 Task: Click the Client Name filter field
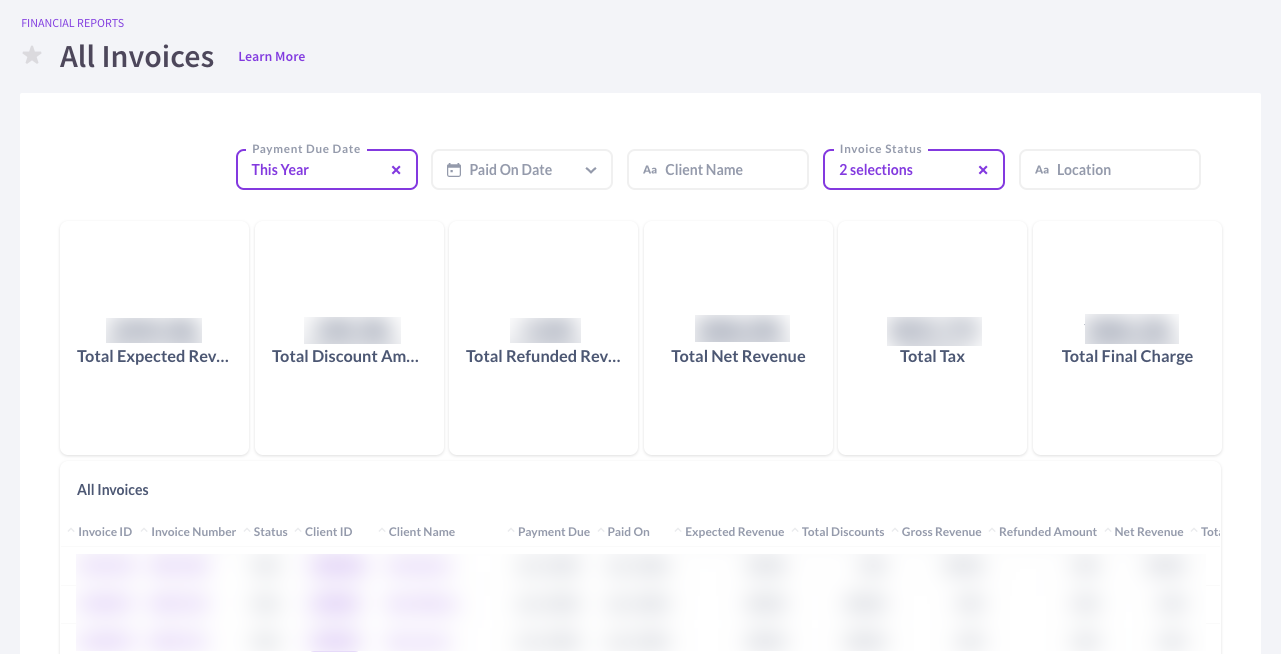tap(718, 170)
